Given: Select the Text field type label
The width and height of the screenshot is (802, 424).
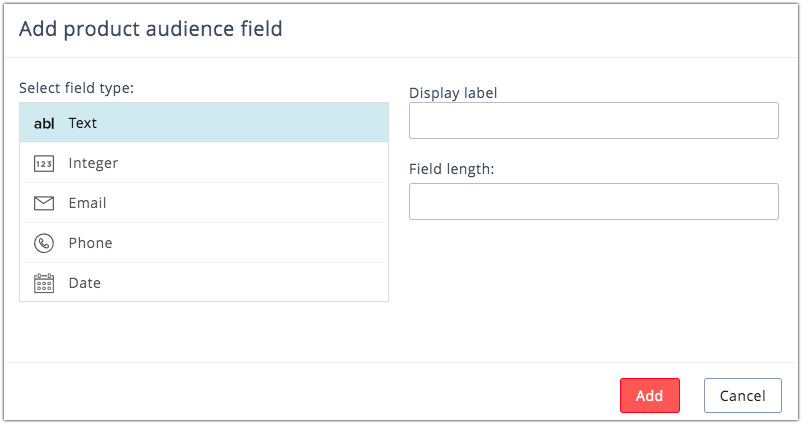Looking at the screenshot, I should pos(83,123).
